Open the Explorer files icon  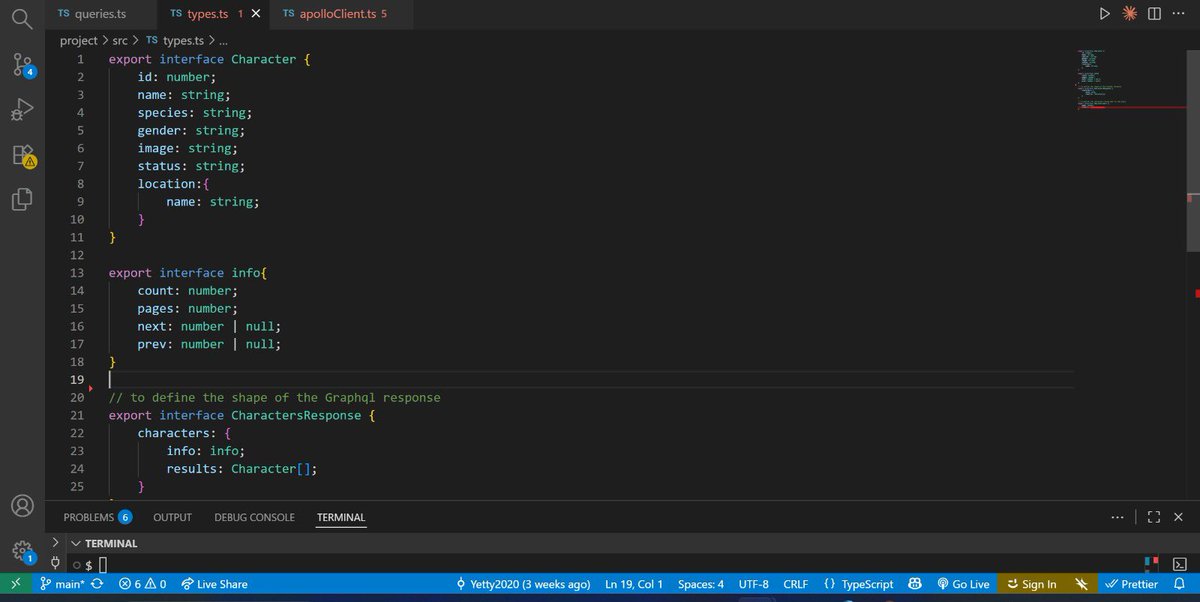click(22, 200)
